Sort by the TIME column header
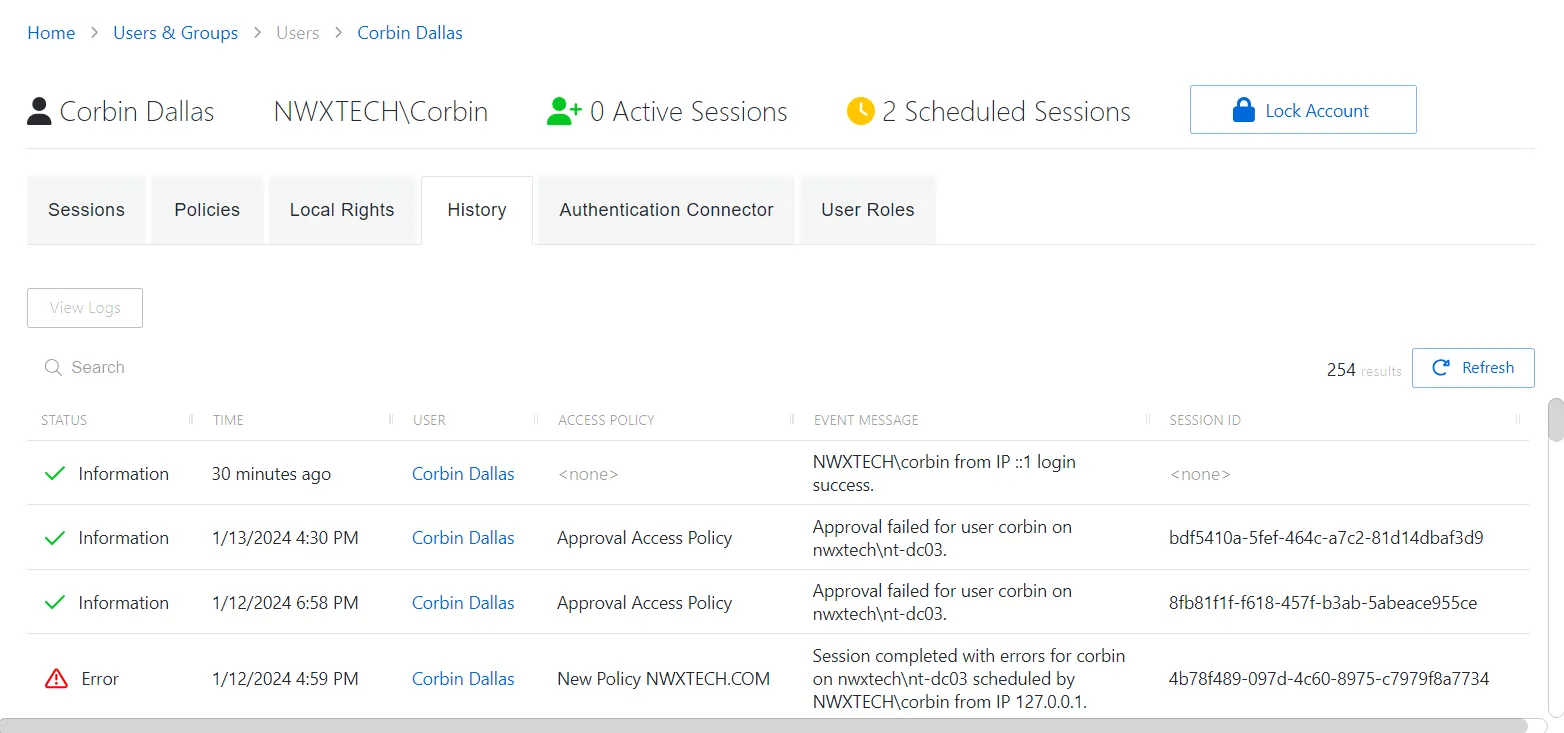The image size is (1564, 733). coord(228,420)
